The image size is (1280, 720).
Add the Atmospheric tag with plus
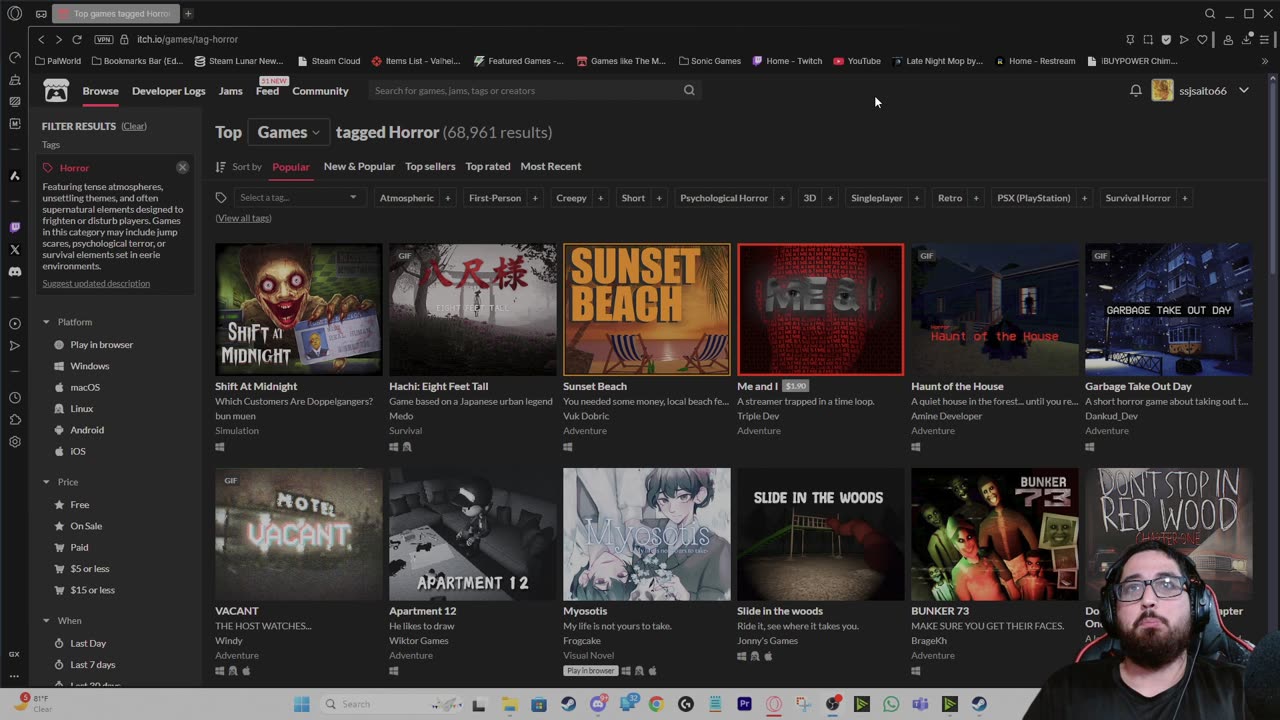tap(447, 198)
